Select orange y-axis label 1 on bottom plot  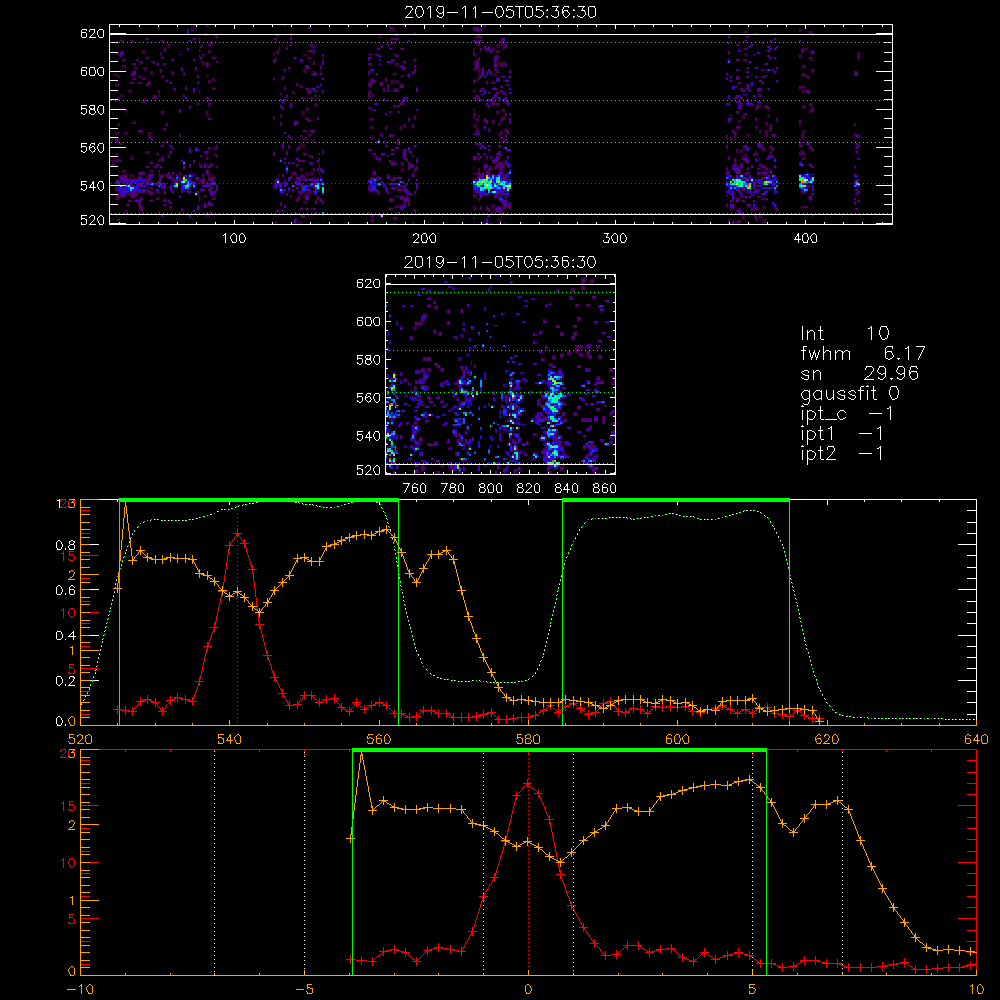click(71, 901)
